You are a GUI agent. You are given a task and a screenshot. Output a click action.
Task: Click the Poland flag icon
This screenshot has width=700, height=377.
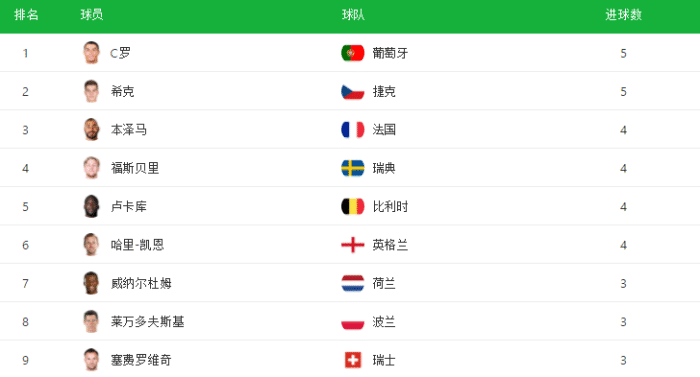pos(353,322)
